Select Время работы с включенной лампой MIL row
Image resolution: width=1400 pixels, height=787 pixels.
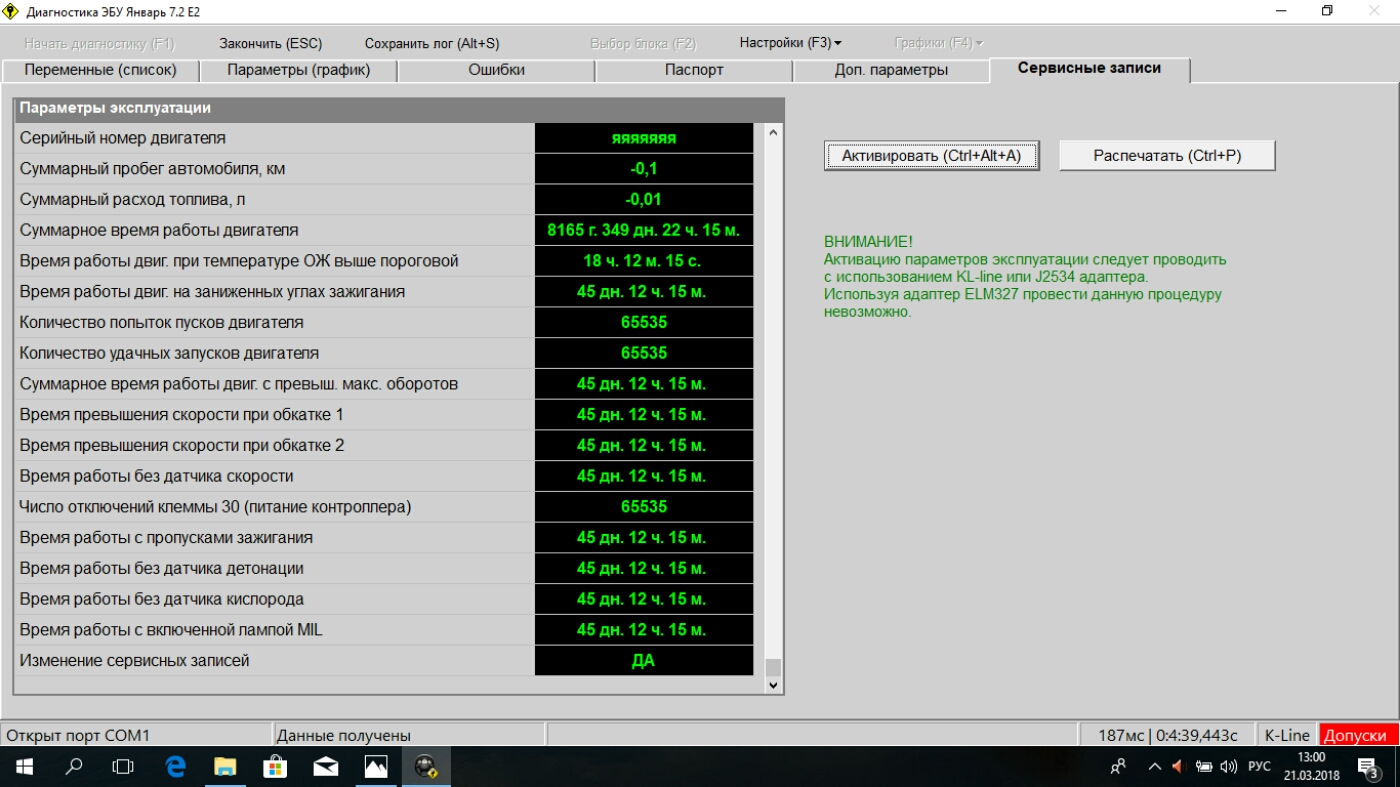(x=386, y=630)
